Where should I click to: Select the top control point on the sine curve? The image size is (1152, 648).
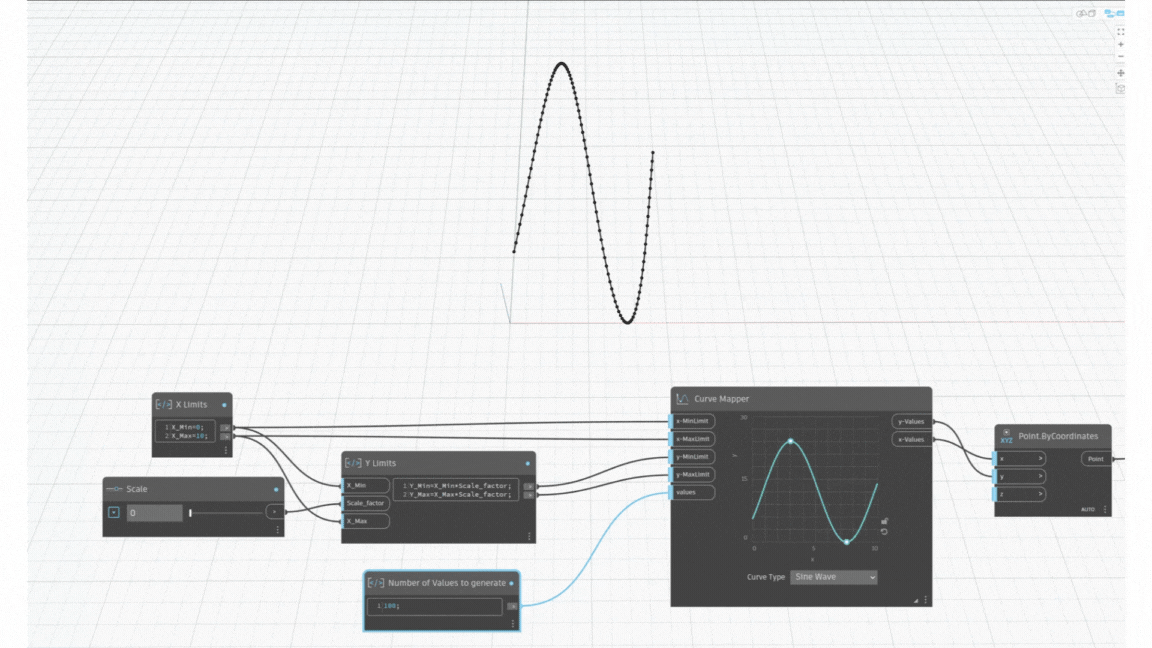coord(791,441)
